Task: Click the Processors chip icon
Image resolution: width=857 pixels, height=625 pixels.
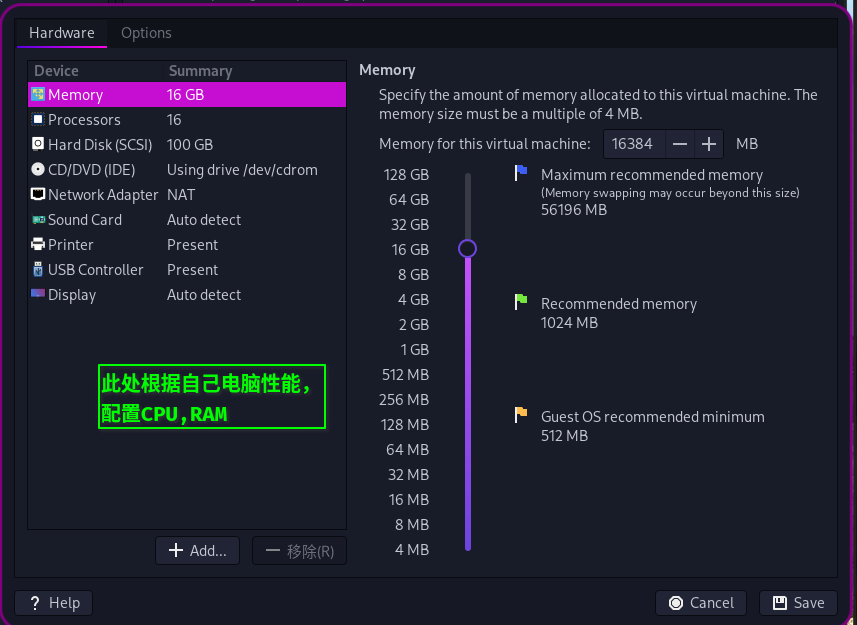Action: (x=38, y=120)
